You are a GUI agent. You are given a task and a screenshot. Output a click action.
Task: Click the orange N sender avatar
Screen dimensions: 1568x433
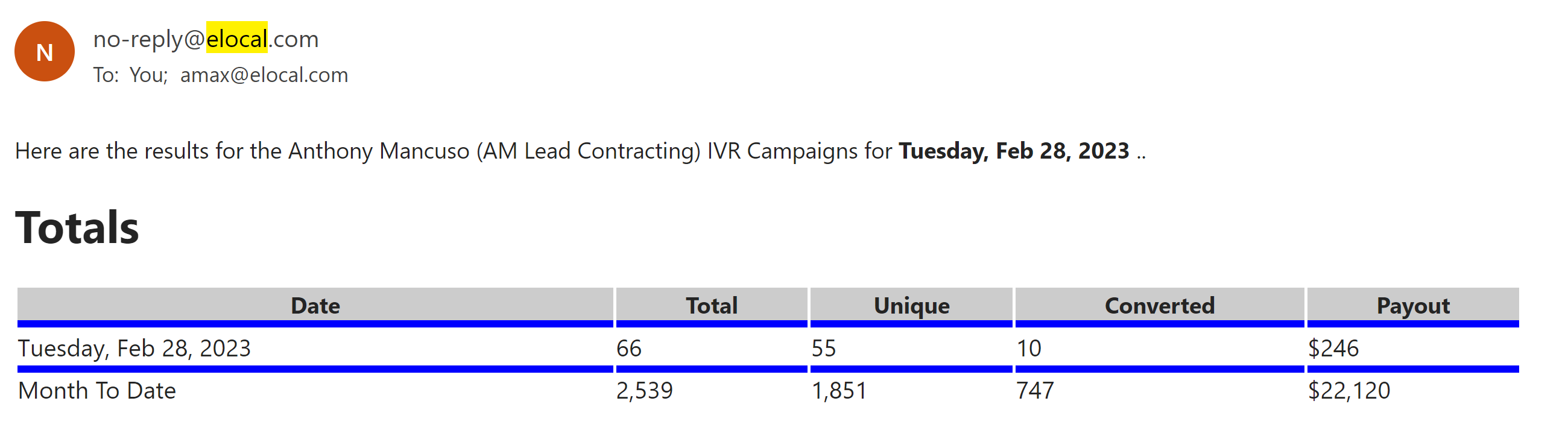pyautogui.click(x=45, y=52)
